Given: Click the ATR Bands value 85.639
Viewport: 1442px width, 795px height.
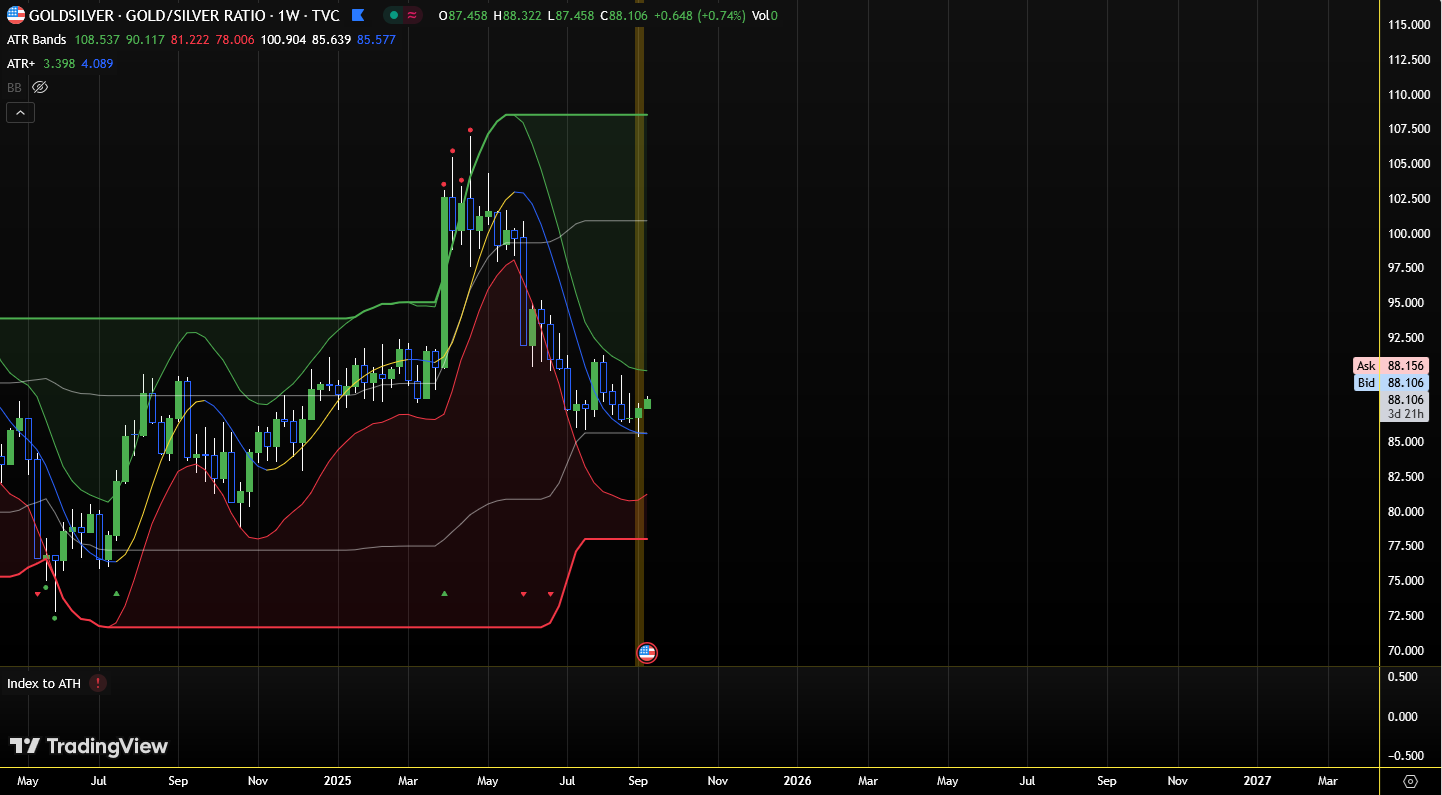Looking at the screenshot, I should [x=331, y=40].
